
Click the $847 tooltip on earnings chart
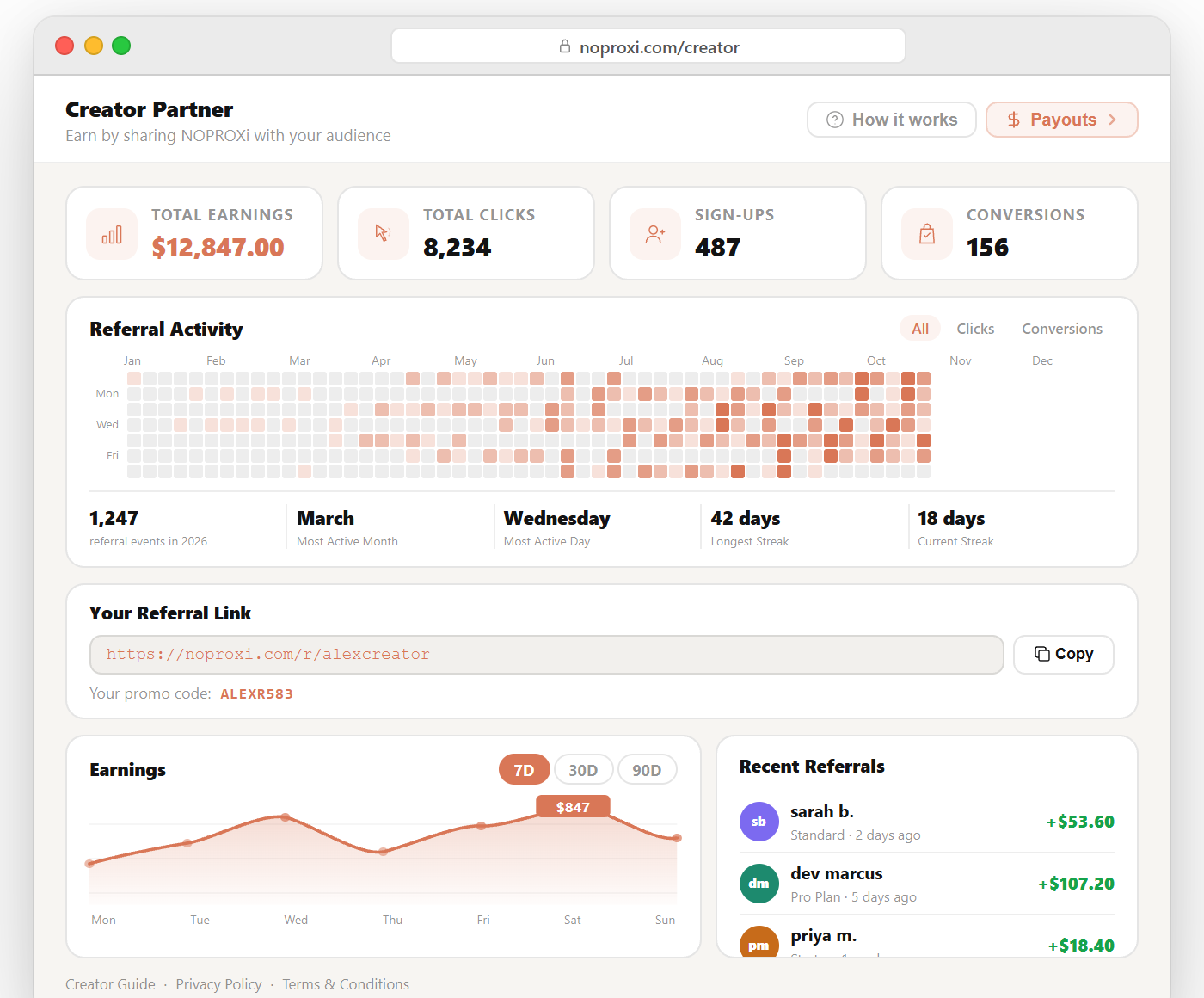(573, 807)
